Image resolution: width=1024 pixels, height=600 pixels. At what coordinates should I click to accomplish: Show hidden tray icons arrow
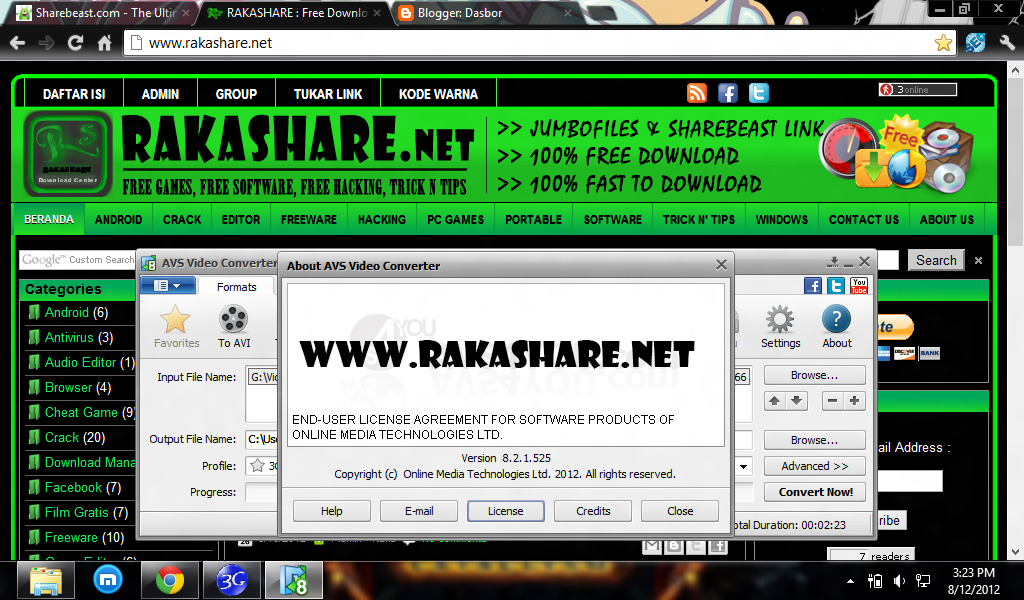(x=850, y=581)
